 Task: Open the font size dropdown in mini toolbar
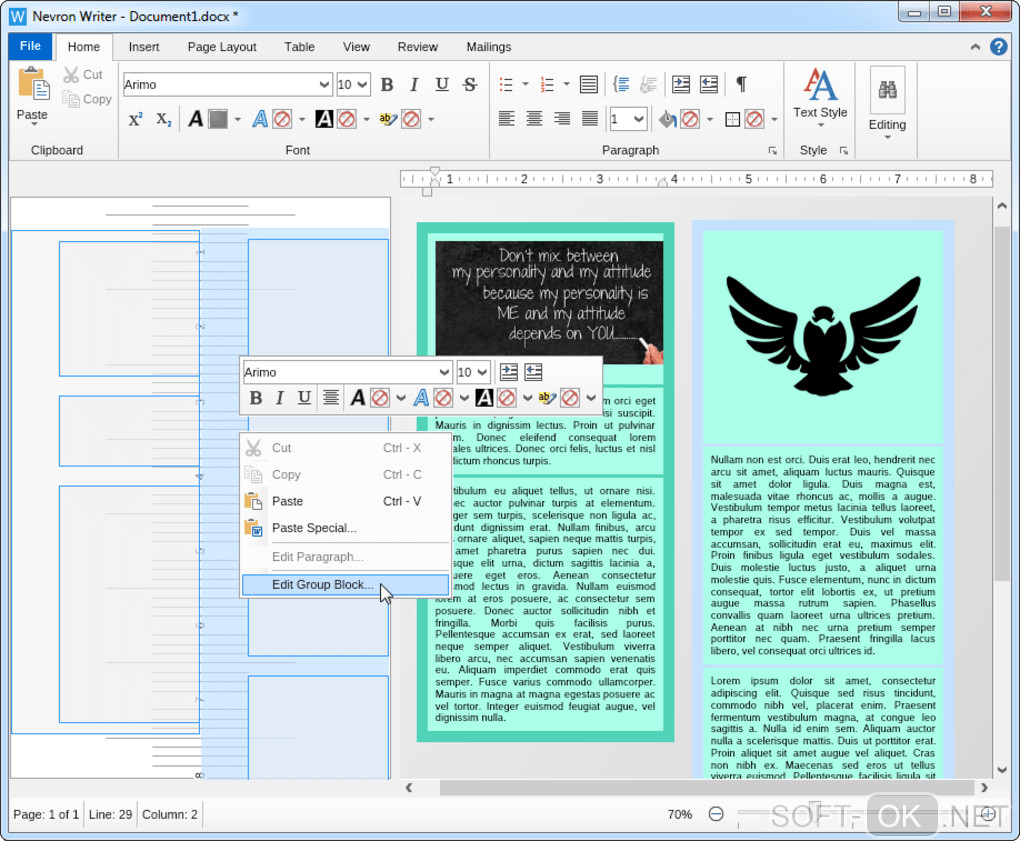click(480, 372)
